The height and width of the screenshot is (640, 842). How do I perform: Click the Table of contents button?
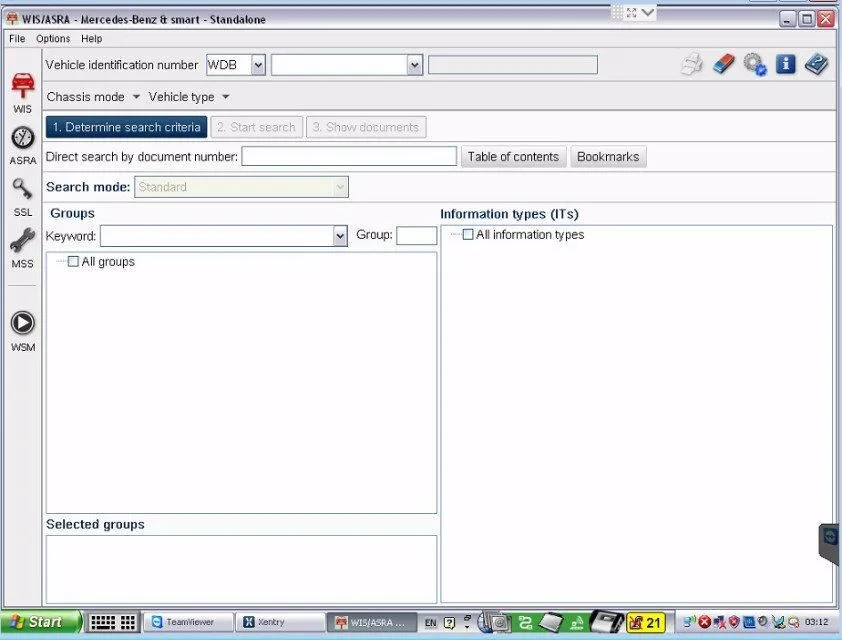pos(513,157)
